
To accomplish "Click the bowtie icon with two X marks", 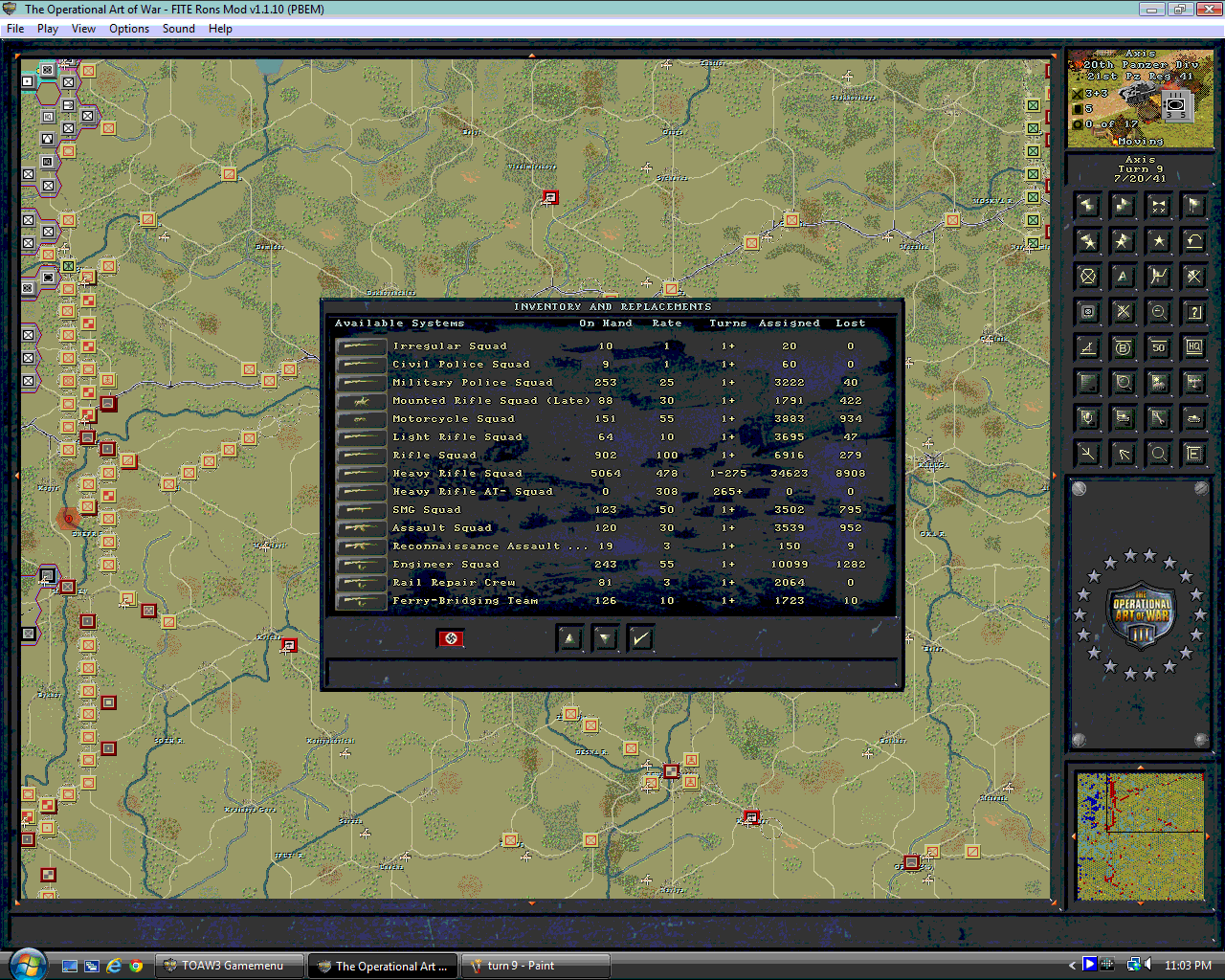I will click(x=1159, y=205).
